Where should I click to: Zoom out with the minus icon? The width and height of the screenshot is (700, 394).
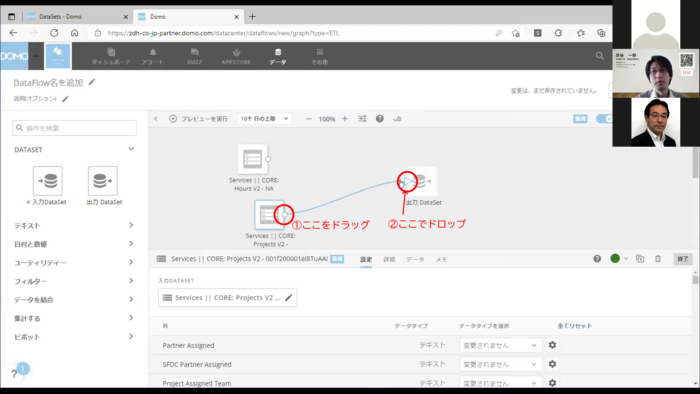pos(308,119)
